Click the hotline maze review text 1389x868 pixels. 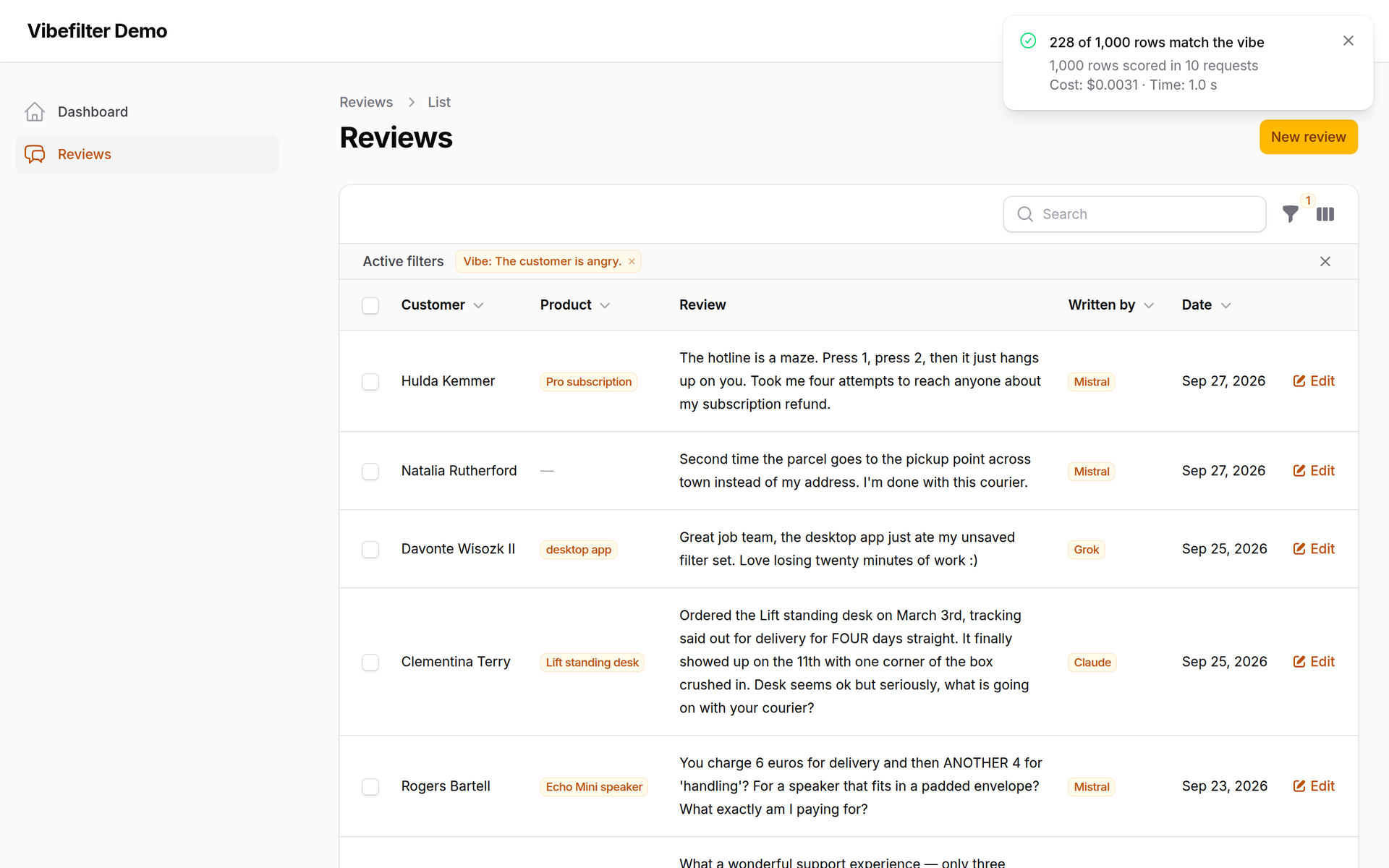coord(860,381)
